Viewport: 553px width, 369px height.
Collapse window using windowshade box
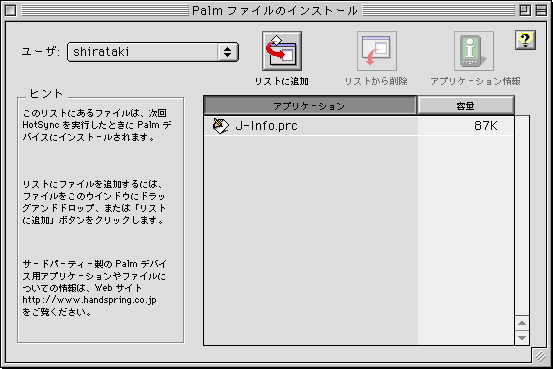[541, 11]
